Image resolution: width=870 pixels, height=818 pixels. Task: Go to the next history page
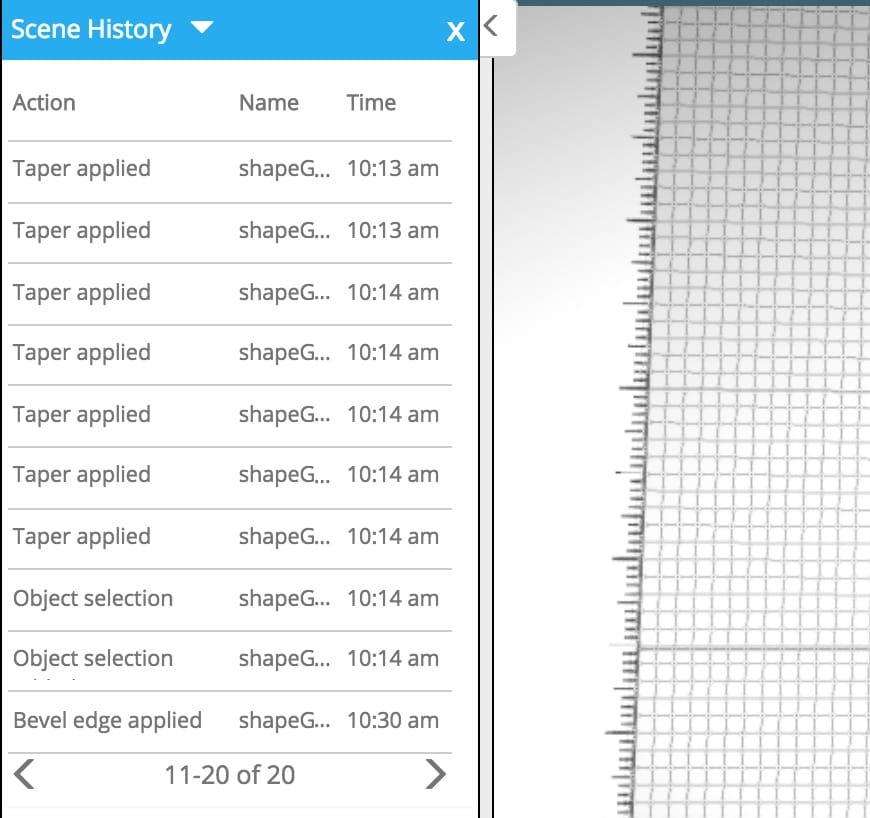coord(435,774)
